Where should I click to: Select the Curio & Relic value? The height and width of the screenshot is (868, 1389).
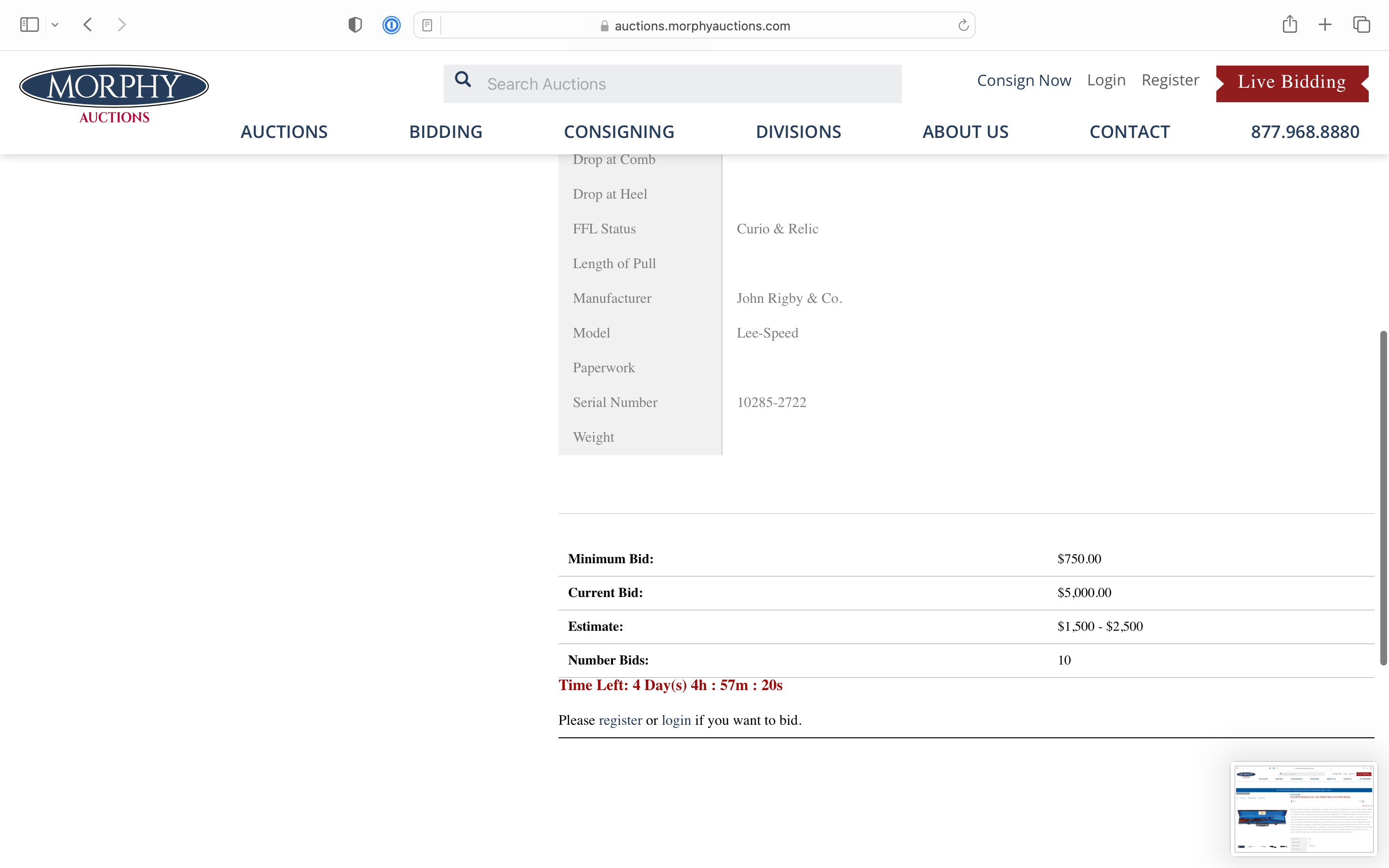(x=777, y=229)
